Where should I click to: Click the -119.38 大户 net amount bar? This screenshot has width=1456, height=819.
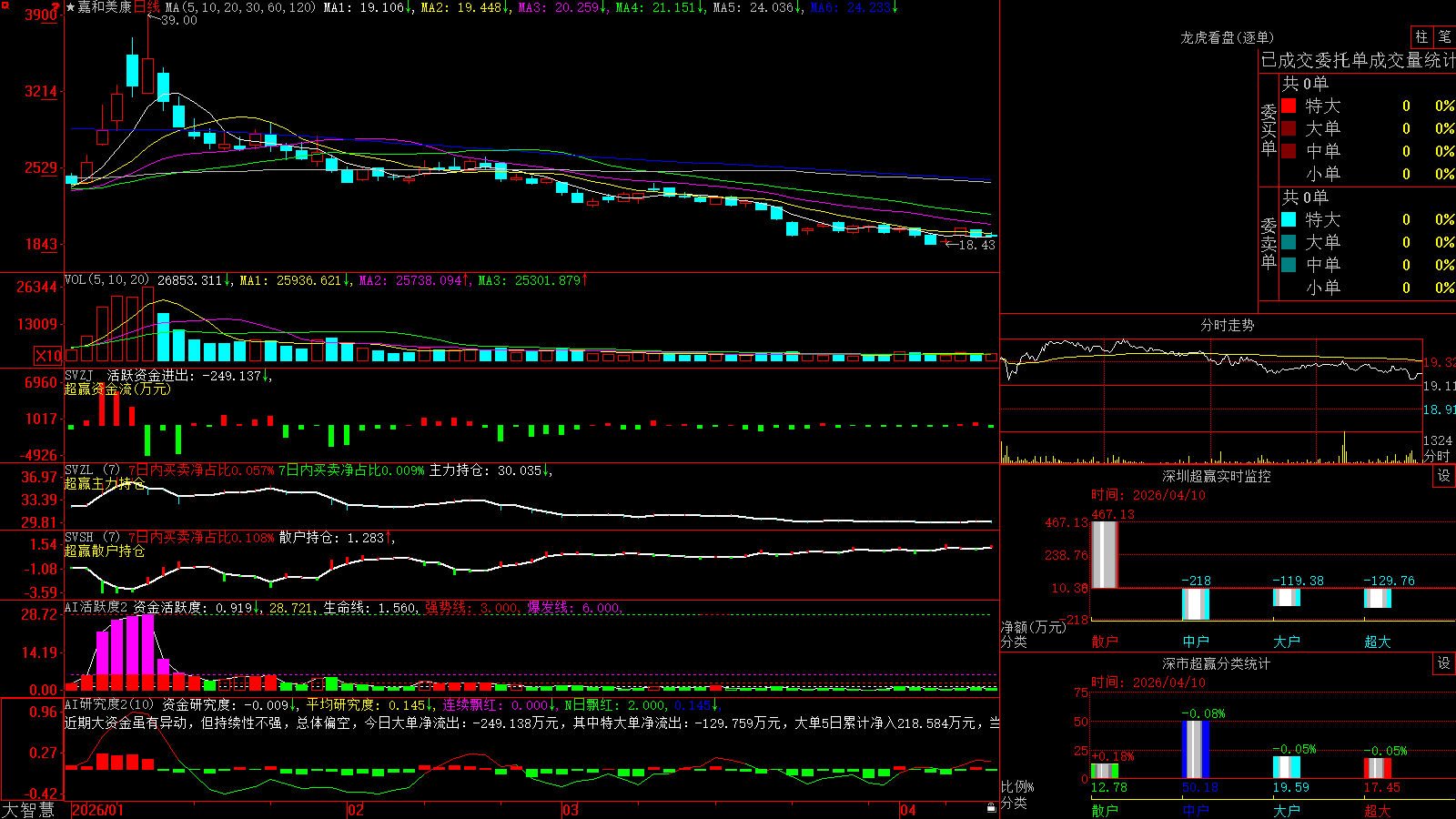tap(1287, 597)
